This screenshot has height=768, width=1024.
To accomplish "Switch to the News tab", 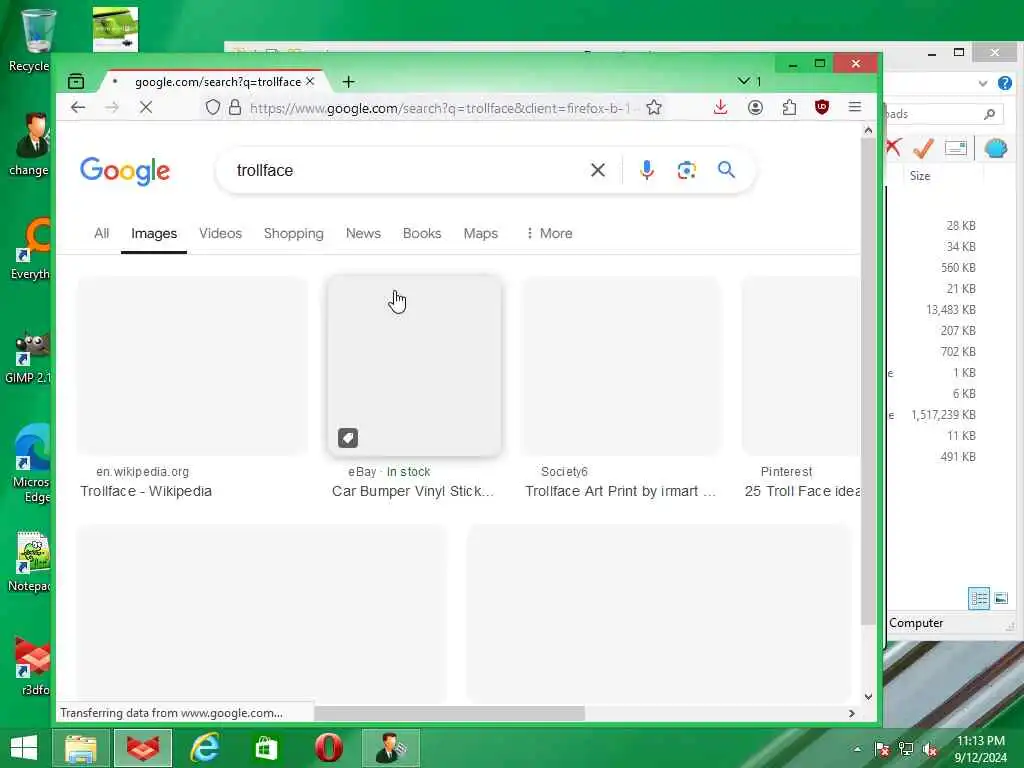I will point(363,233).
